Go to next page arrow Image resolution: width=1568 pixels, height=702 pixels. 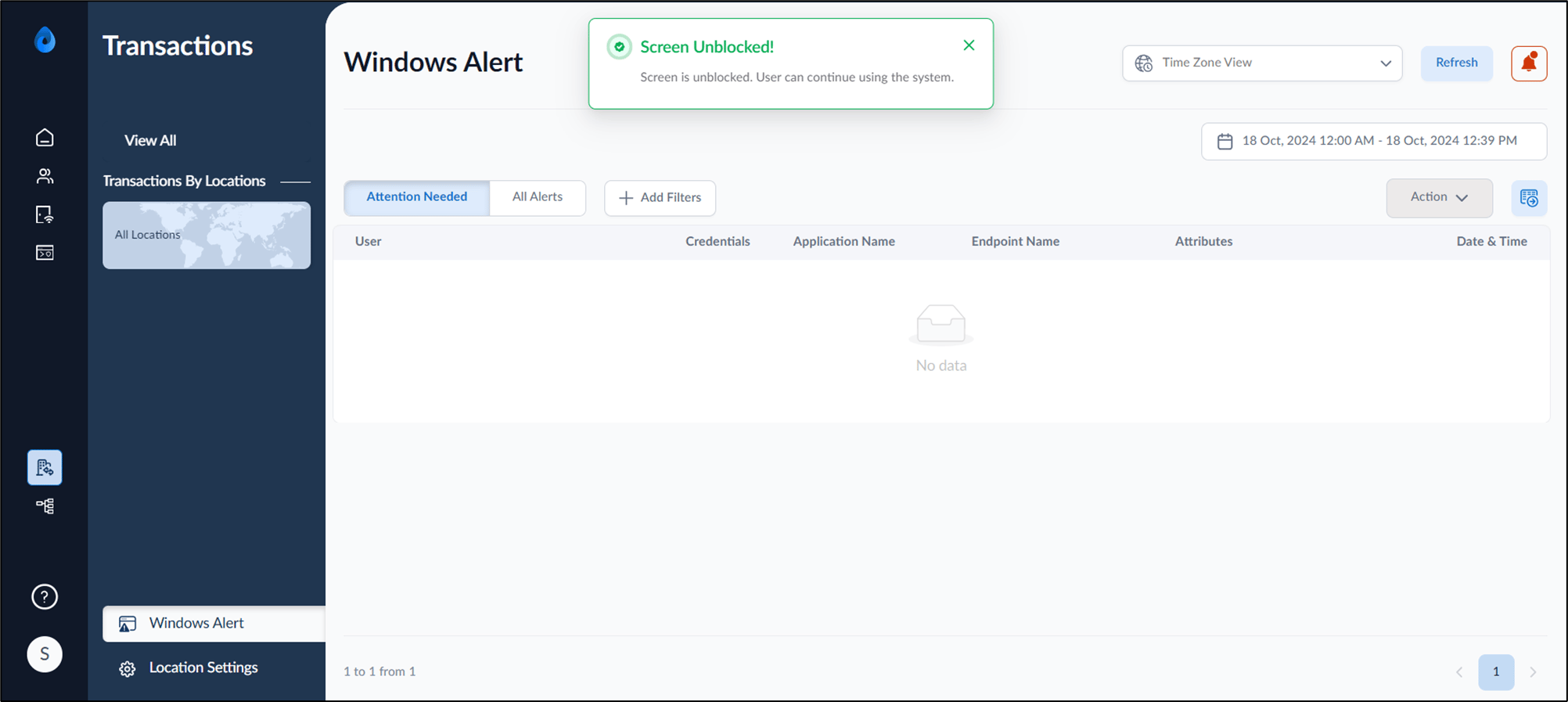(1533, 672)
